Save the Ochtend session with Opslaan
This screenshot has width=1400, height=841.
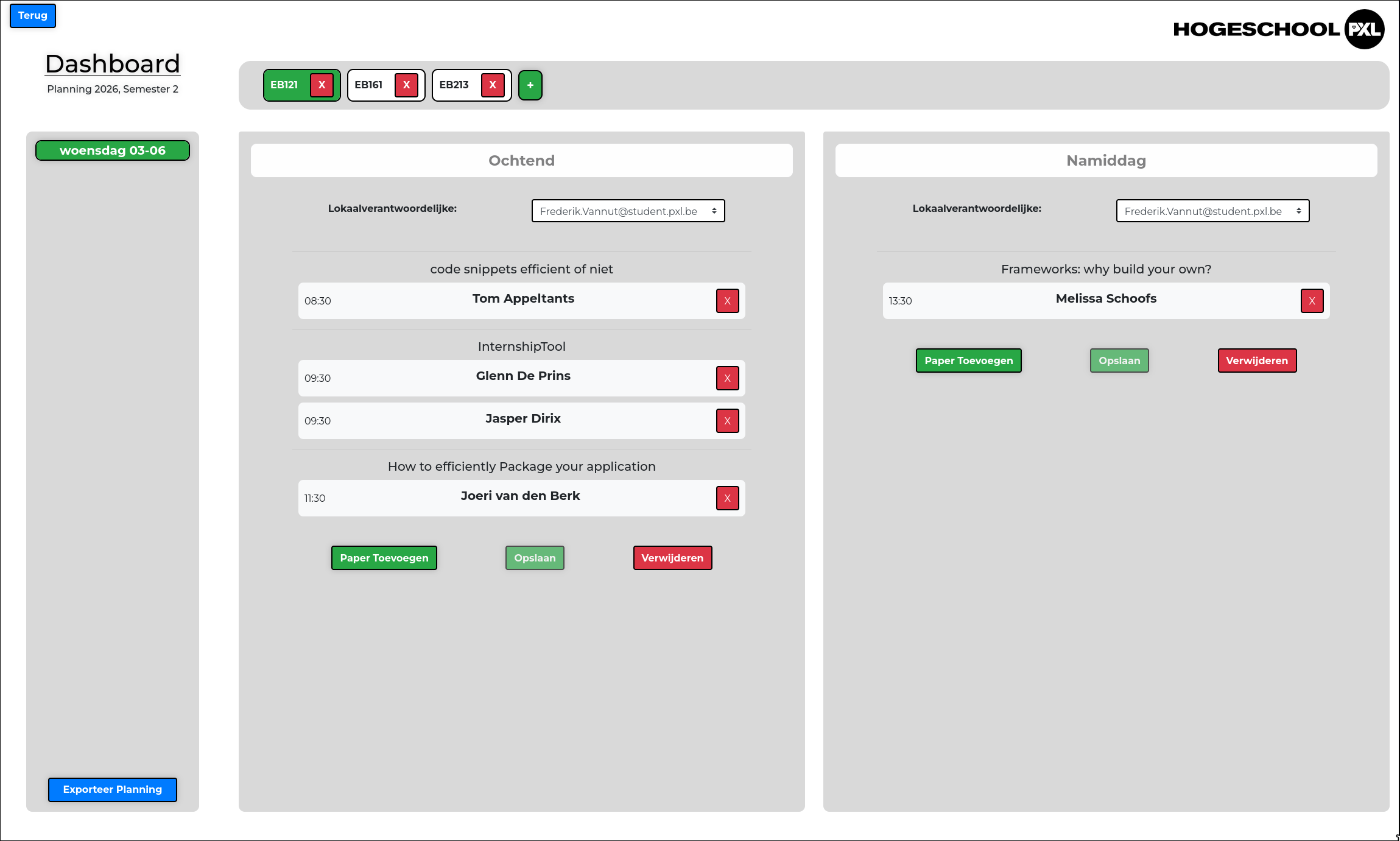pos(535,558)
